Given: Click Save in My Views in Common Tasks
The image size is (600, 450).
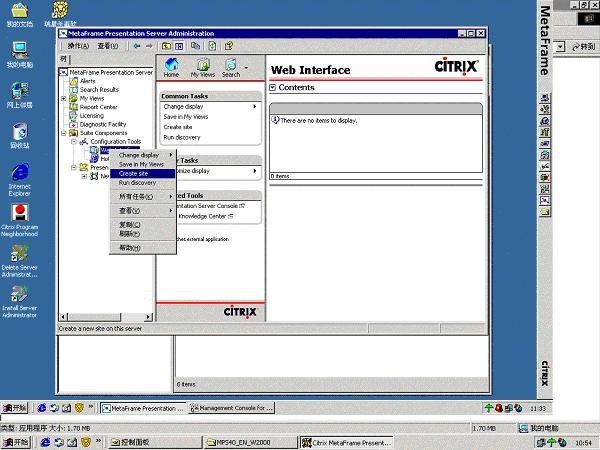Looking at the screenshot, I should (186, 117).
